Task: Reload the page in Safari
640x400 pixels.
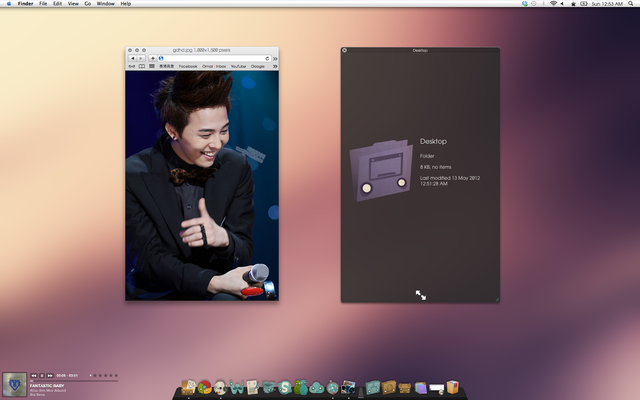Action: 267,58
